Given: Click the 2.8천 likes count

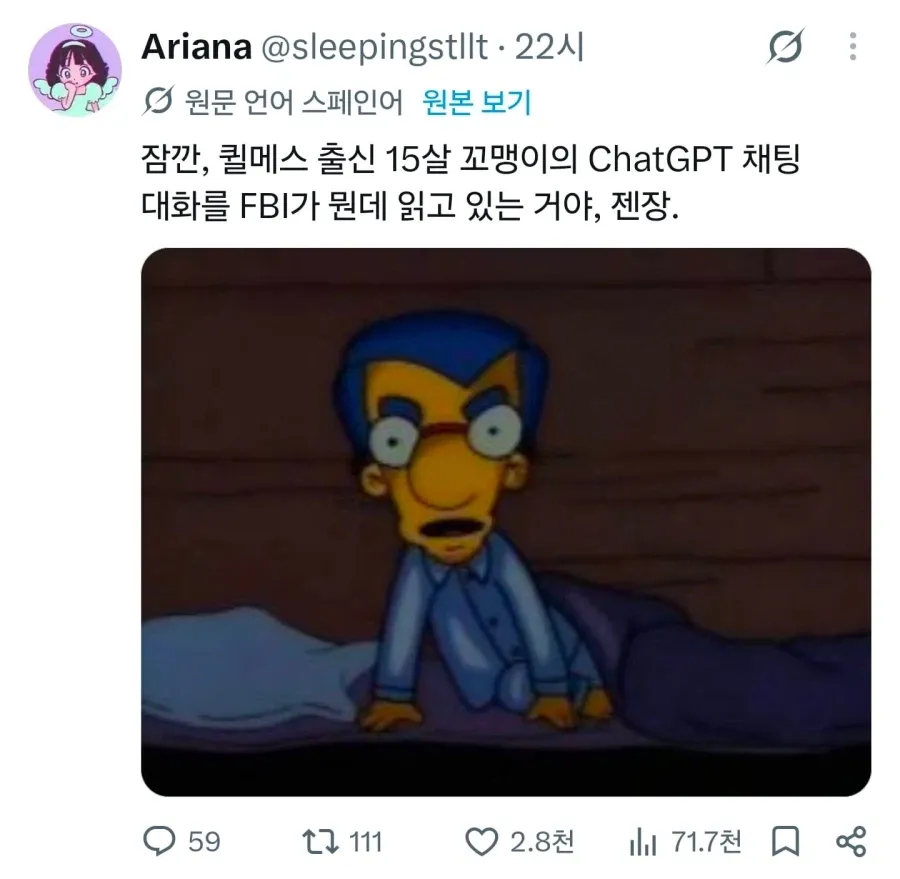Looking at the screenshot, I should [x=542, y=842].
